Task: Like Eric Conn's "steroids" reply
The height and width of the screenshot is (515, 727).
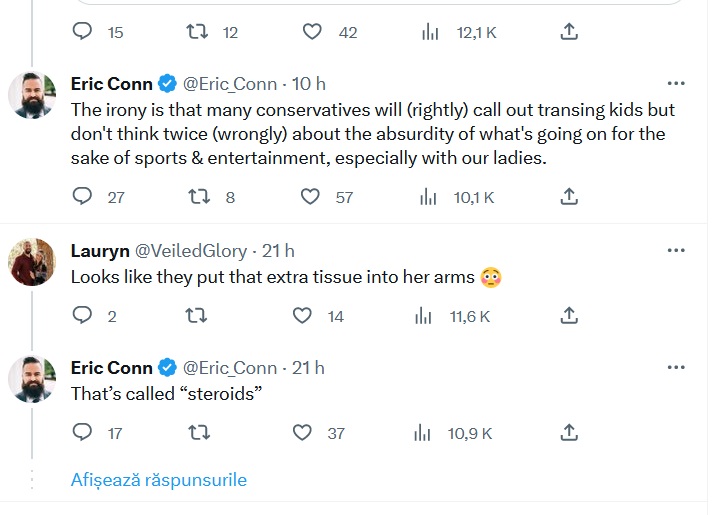Action: point(303,432)
